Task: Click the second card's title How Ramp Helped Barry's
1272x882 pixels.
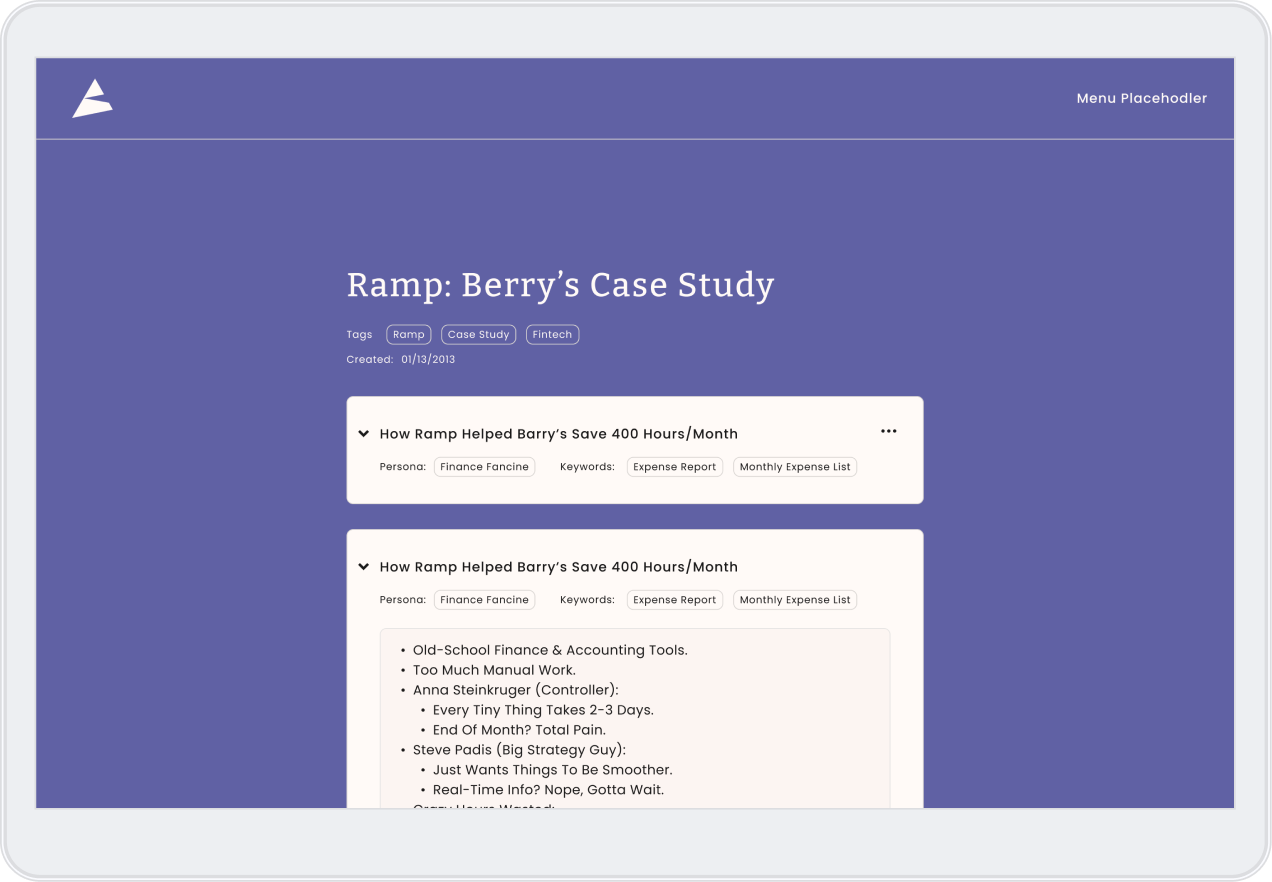Action: coord(559,567)
